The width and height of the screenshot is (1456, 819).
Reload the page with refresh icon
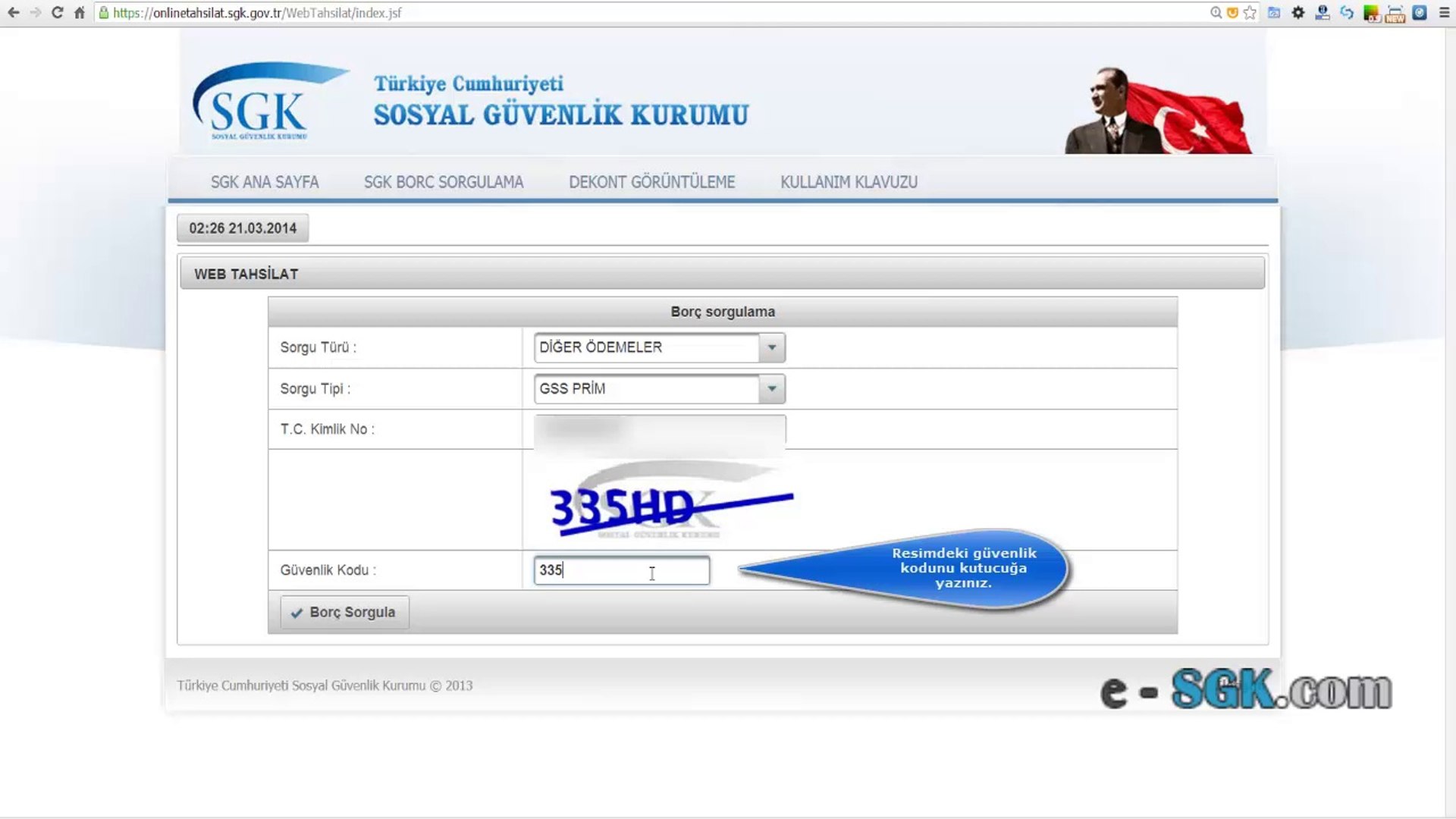(x=58, y=13)
